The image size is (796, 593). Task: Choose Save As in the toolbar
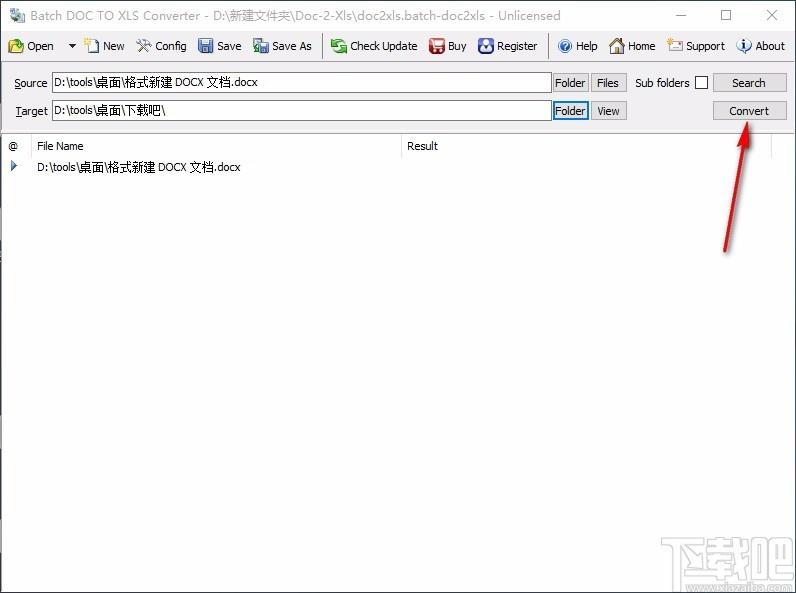coord(282,46)
